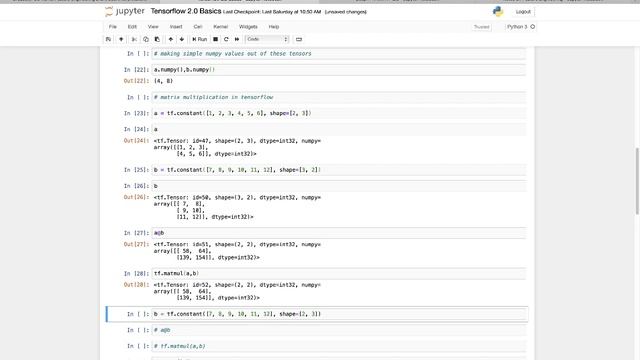The height and width of the screenshot is (360, 640).
Task: Cut the selected cells
Action: 134,39
